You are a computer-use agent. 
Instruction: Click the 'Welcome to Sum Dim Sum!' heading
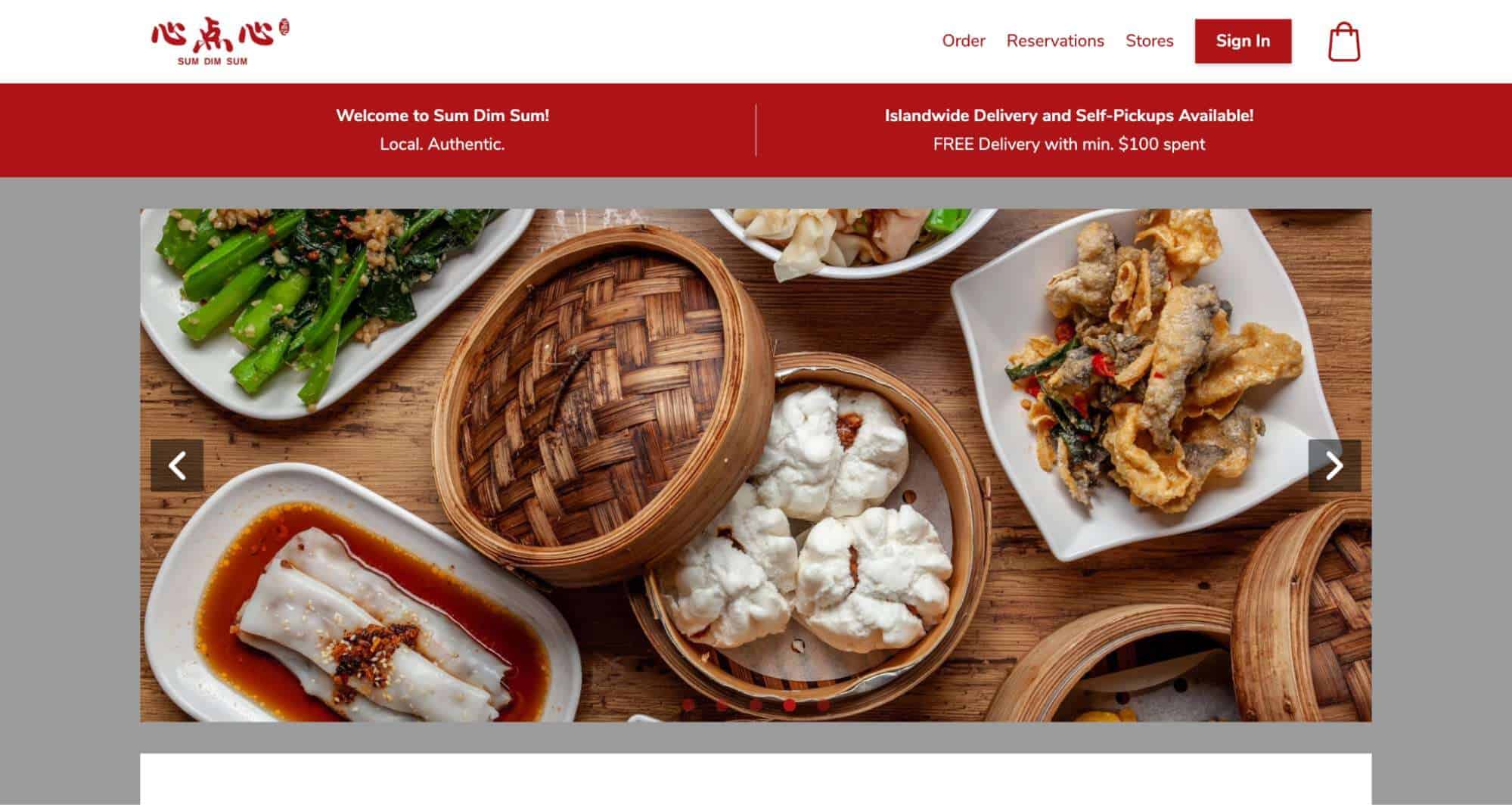pos(442,116)
